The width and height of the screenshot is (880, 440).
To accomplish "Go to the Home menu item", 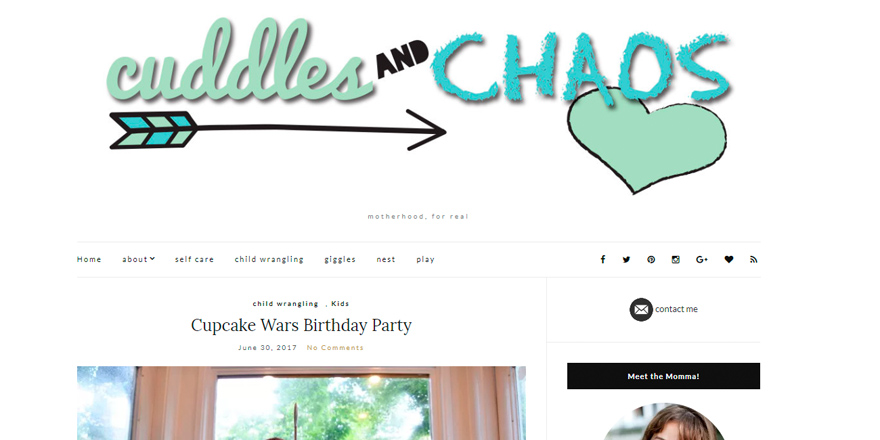I will click(89, 259).
